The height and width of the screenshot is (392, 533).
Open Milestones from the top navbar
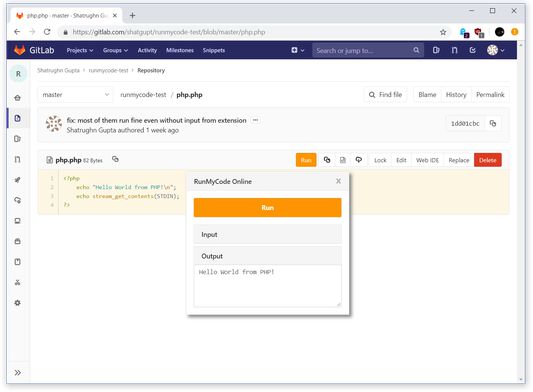pos(180,50)
